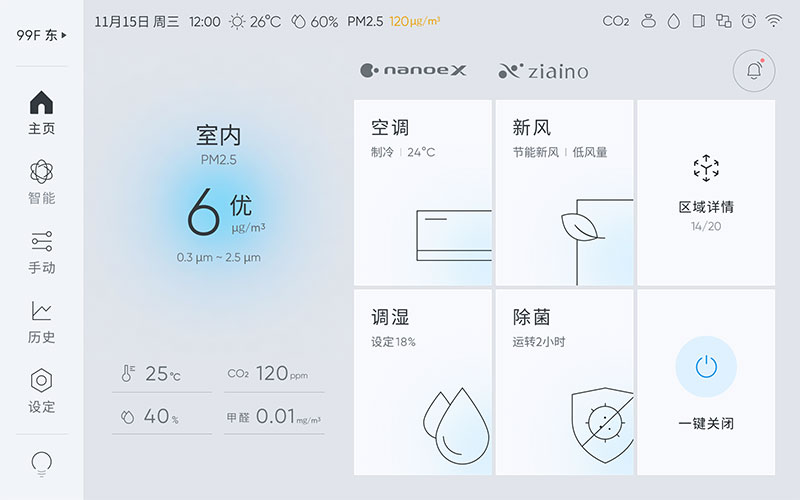View the 历史 history tab
This screenshot has height=500, width=800.
[x=42, y=322]
